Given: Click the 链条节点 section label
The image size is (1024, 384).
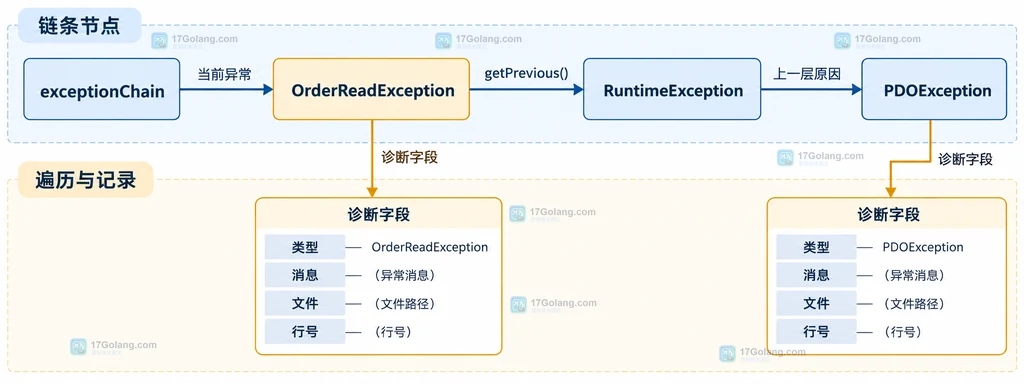Looking at the screenshot, I should click(x=79, y=26).
